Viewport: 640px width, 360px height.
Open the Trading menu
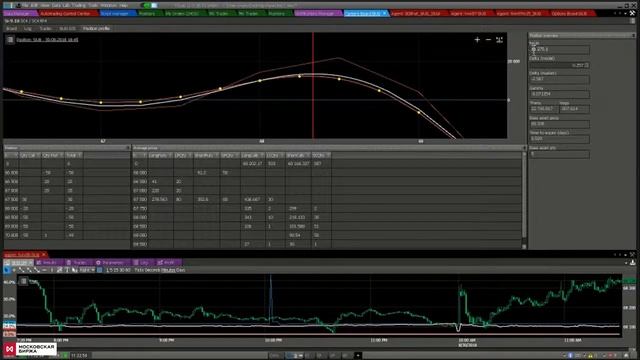pos(78,5)
